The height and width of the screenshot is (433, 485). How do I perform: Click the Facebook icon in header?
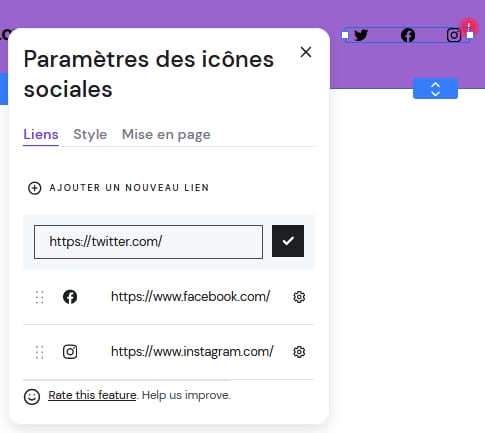pyautogui.click(x=408, y=35)
